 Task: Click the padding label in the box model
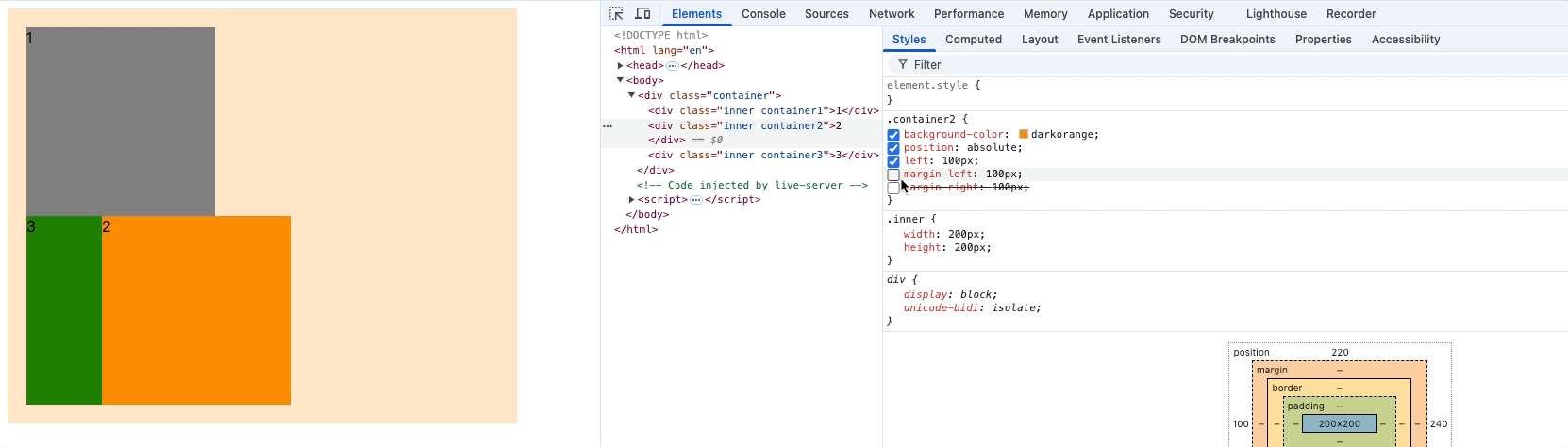(x=1306, y=406)
